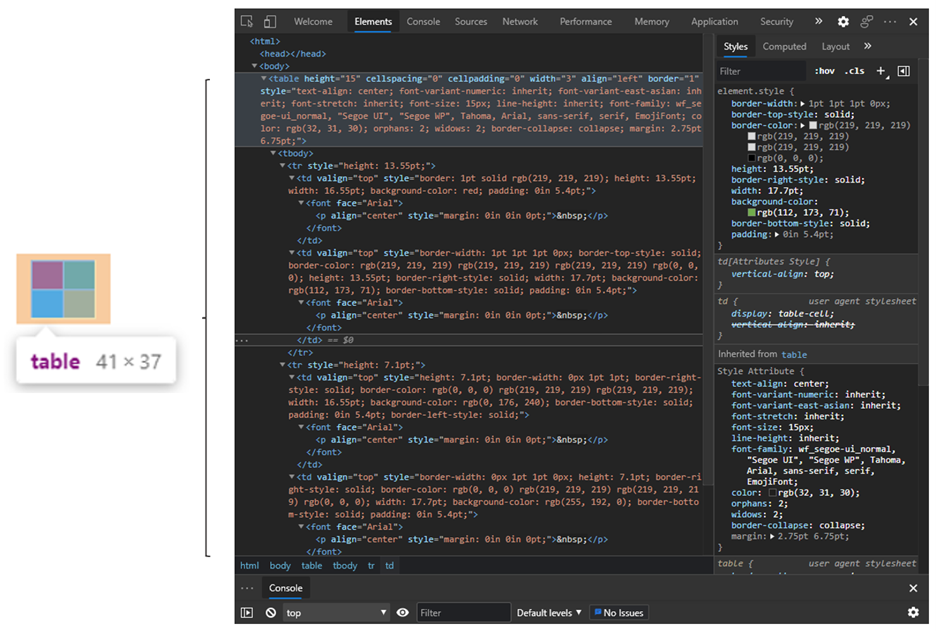Open the green background-color swatch

tap(751, 212)
